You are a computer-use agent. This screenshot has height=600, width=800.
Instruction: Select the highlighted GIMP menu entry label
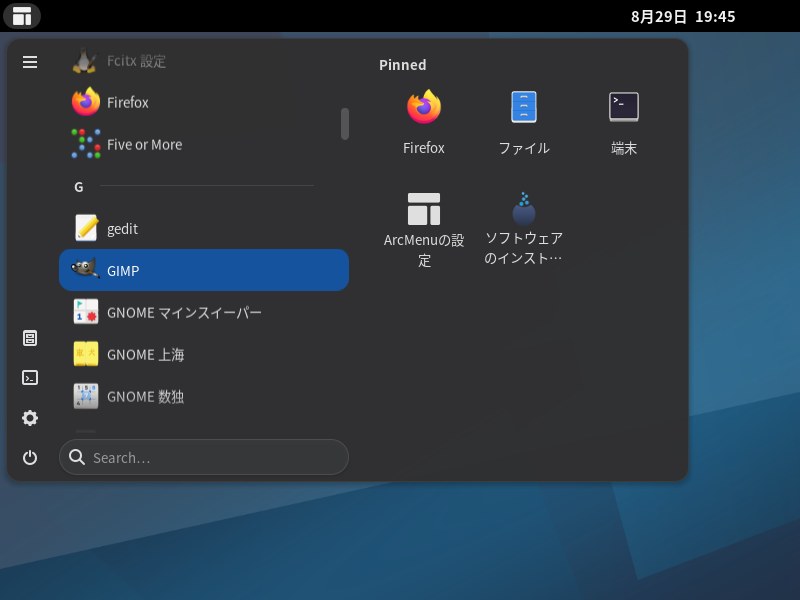[123, 271]
